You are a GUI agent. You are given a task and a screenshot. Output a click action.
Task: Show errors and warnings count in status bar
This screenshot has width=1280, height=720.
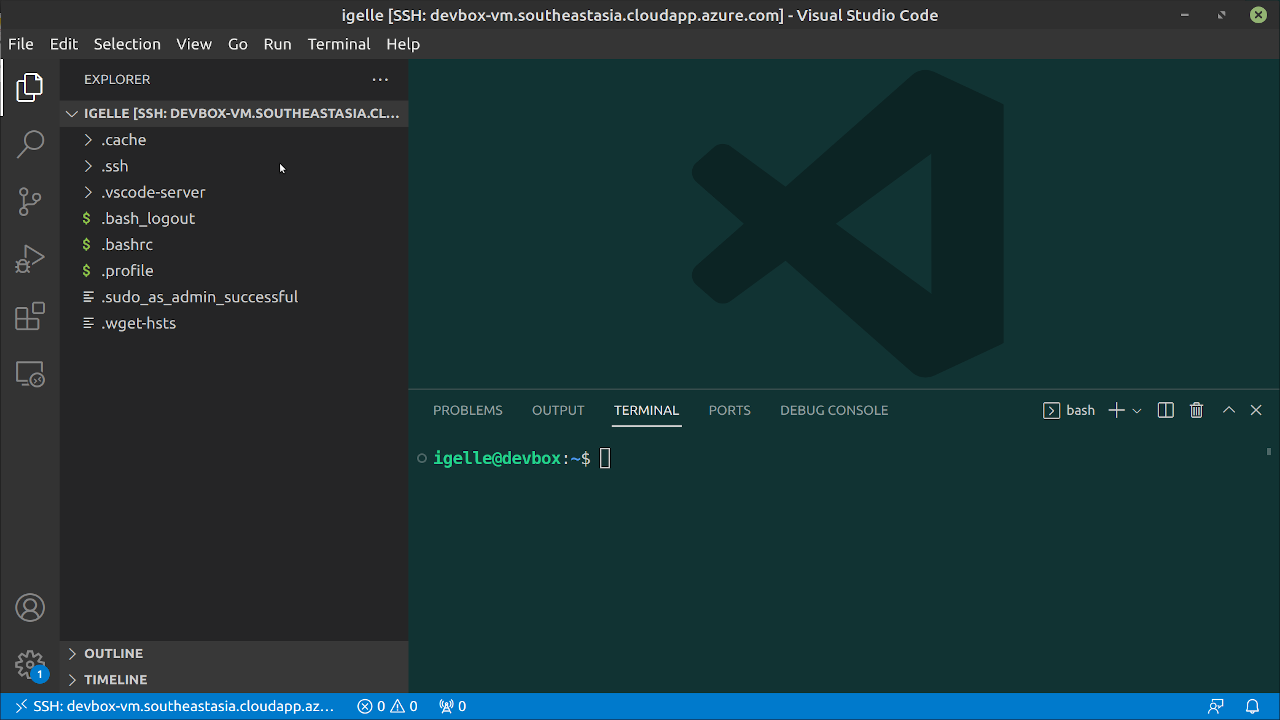click(x=388, y=706)
